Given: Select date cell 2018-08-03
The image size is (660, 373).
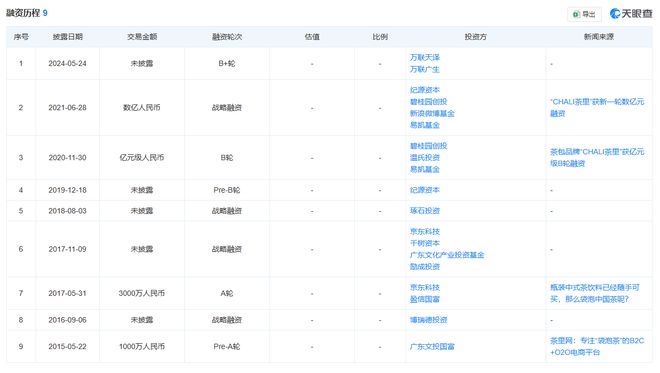Looking at the screenshot, I should [67, 210].
